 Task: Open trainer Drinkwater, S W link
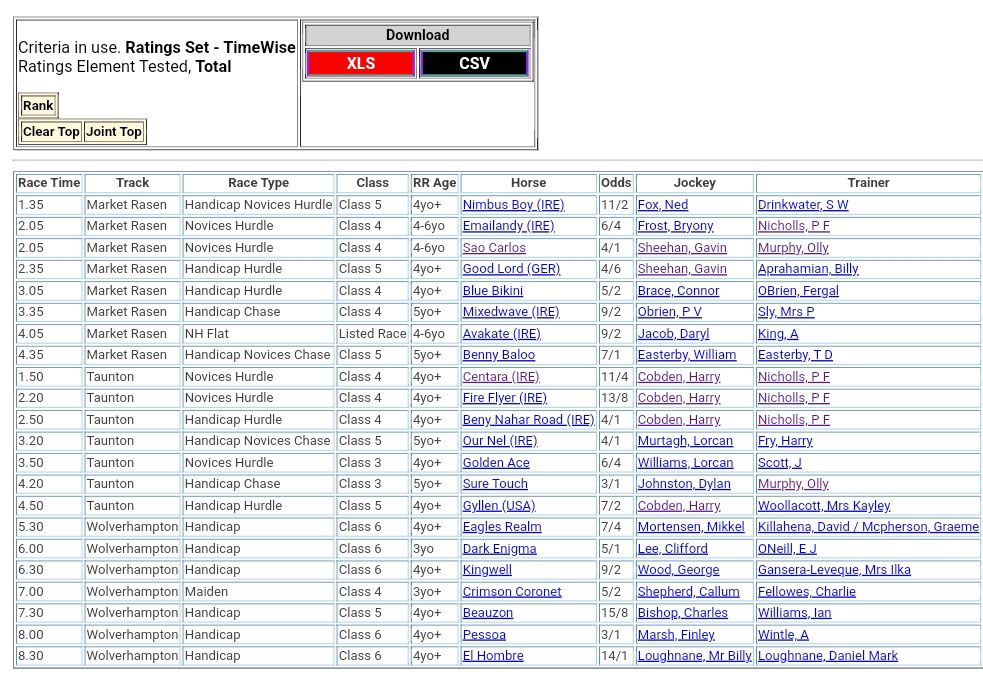point(803,205)
